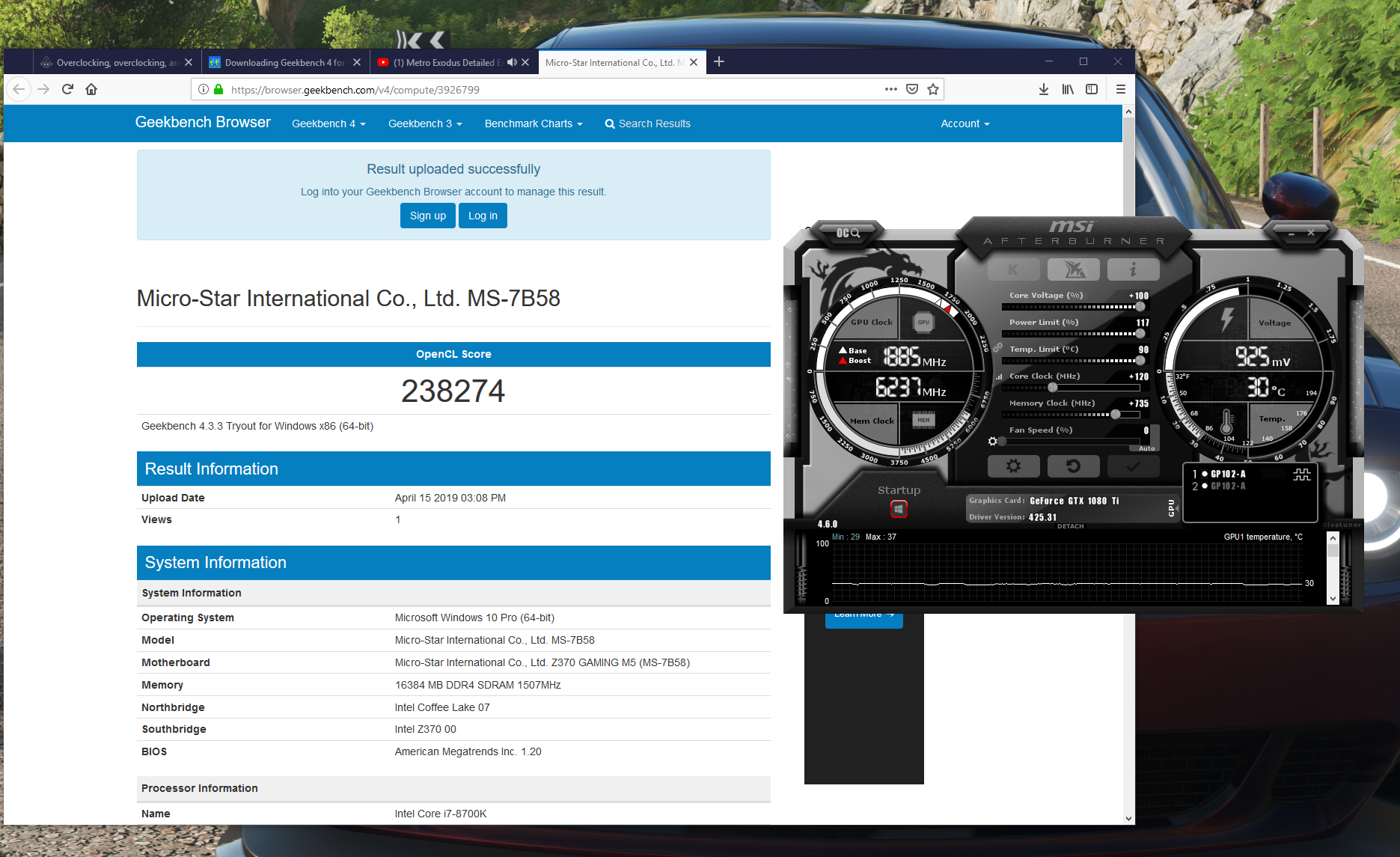Click the Core Clock slider handle
This screenshot has height=857, width=1400.
pos(1052,388)
